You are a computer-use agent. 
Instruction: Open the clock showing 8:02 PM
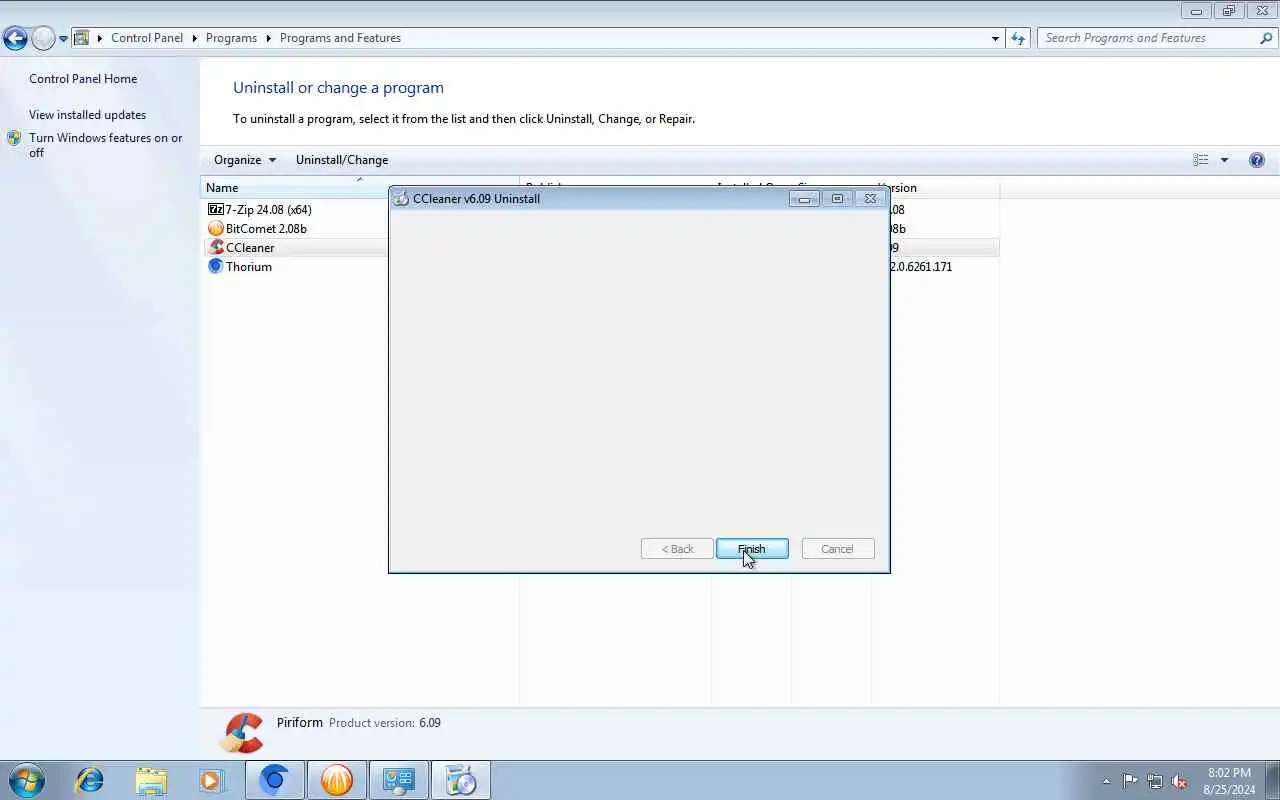tap(1229, 781)
